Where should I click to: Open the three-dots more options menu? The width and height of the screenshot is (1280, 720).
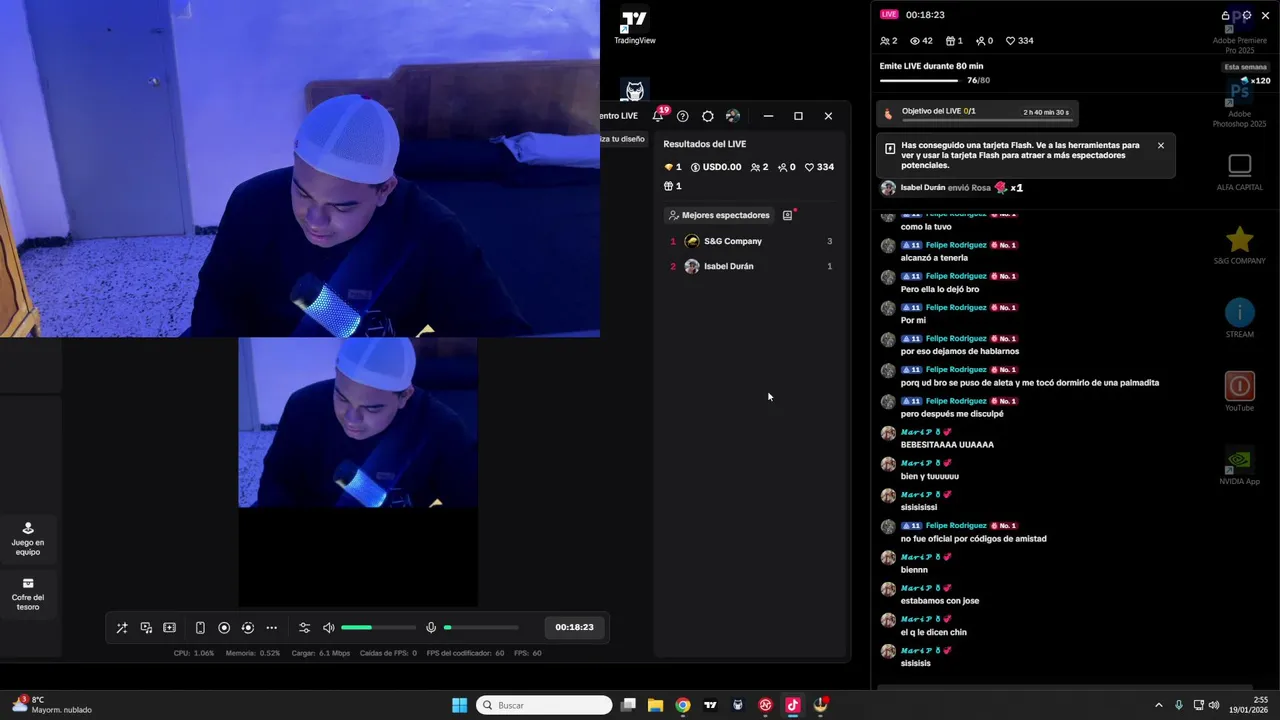point(271,628)
